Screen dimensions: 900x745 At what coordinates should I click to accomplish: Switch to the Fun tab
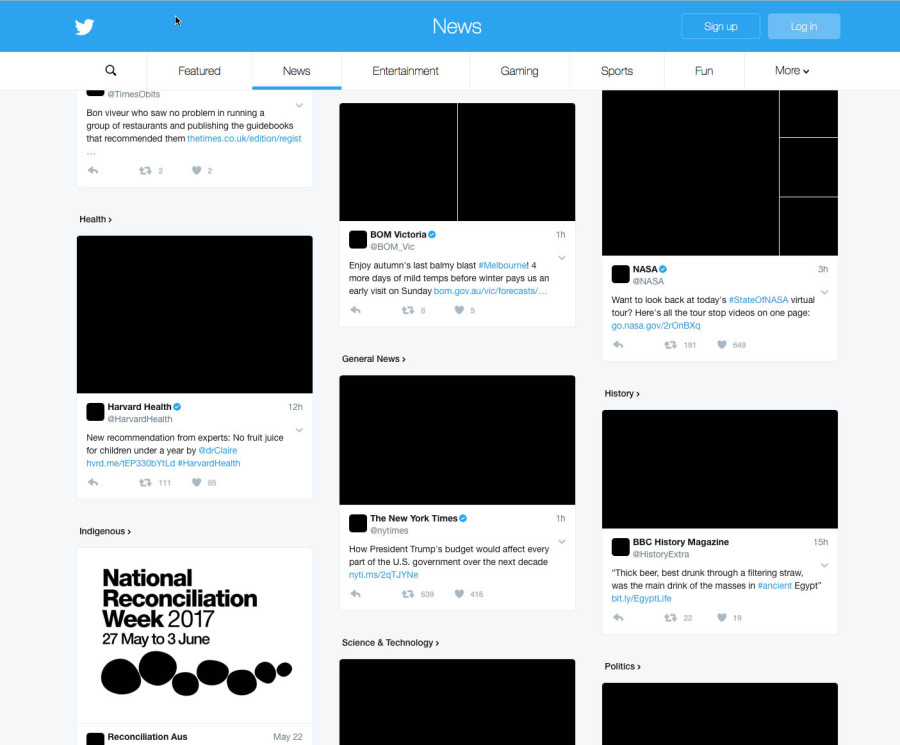704,71
